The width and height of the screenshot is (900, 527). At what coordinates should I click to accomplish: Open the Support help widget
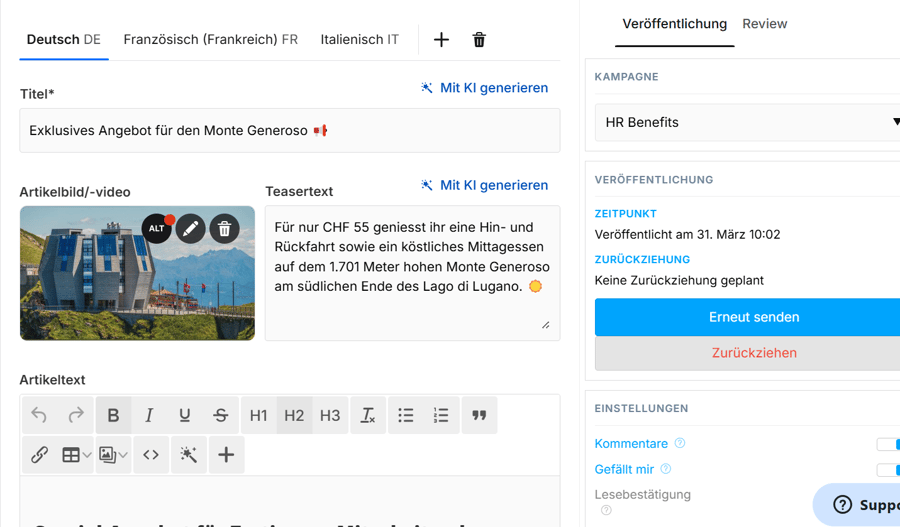858,505
